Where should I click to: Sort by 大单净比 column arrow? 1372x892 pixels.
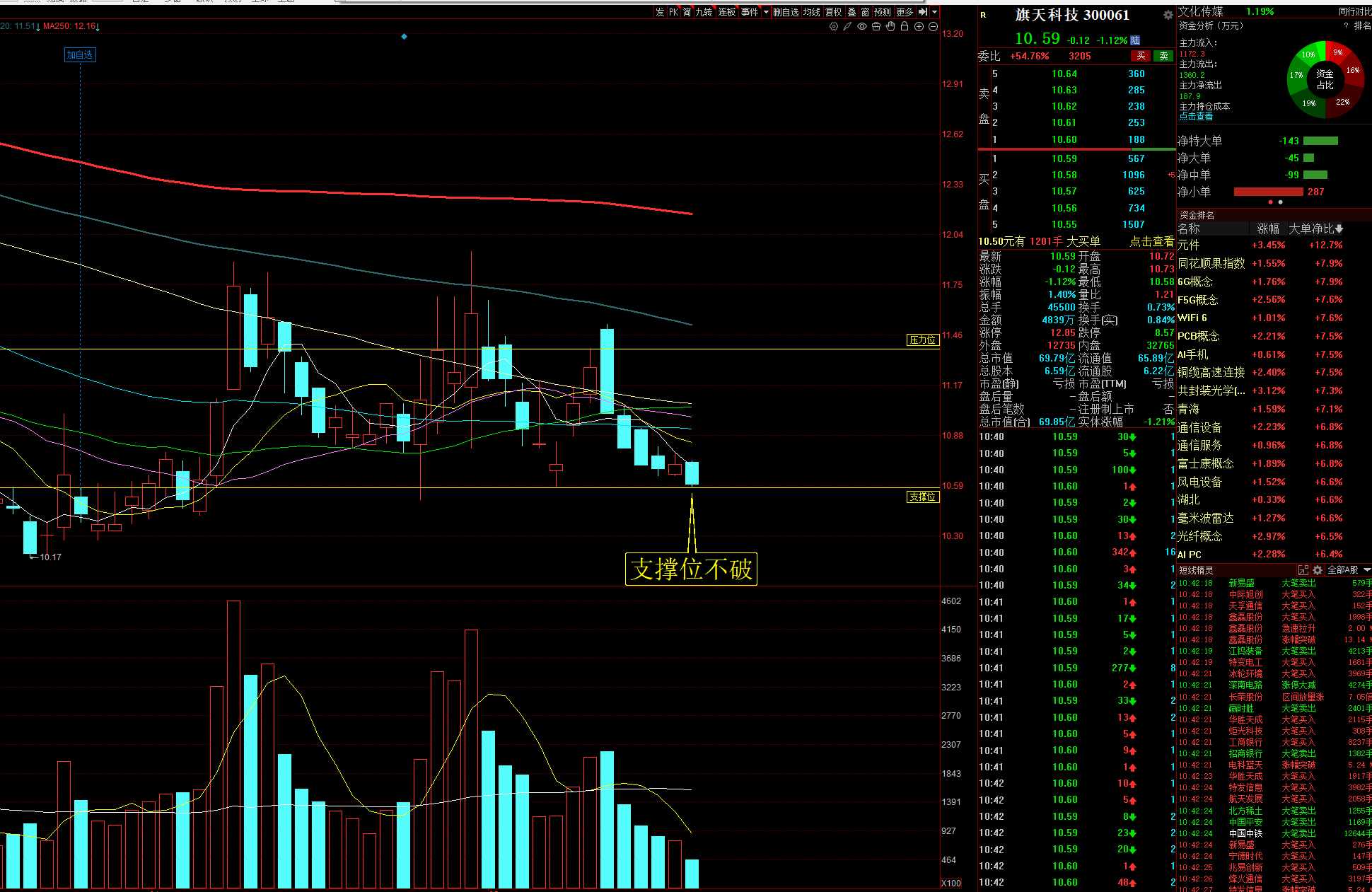point(1339,229)
